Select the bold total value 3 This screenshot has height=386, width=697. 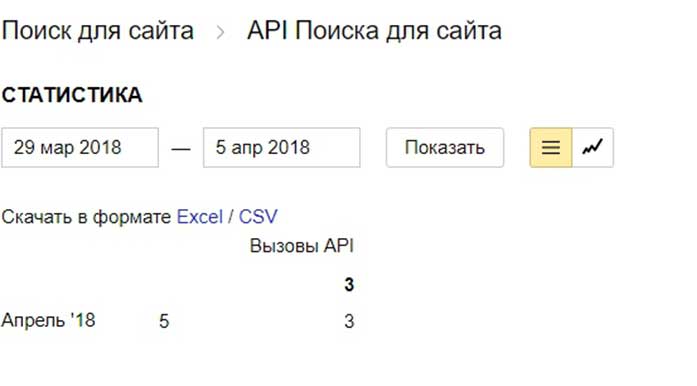349,285
